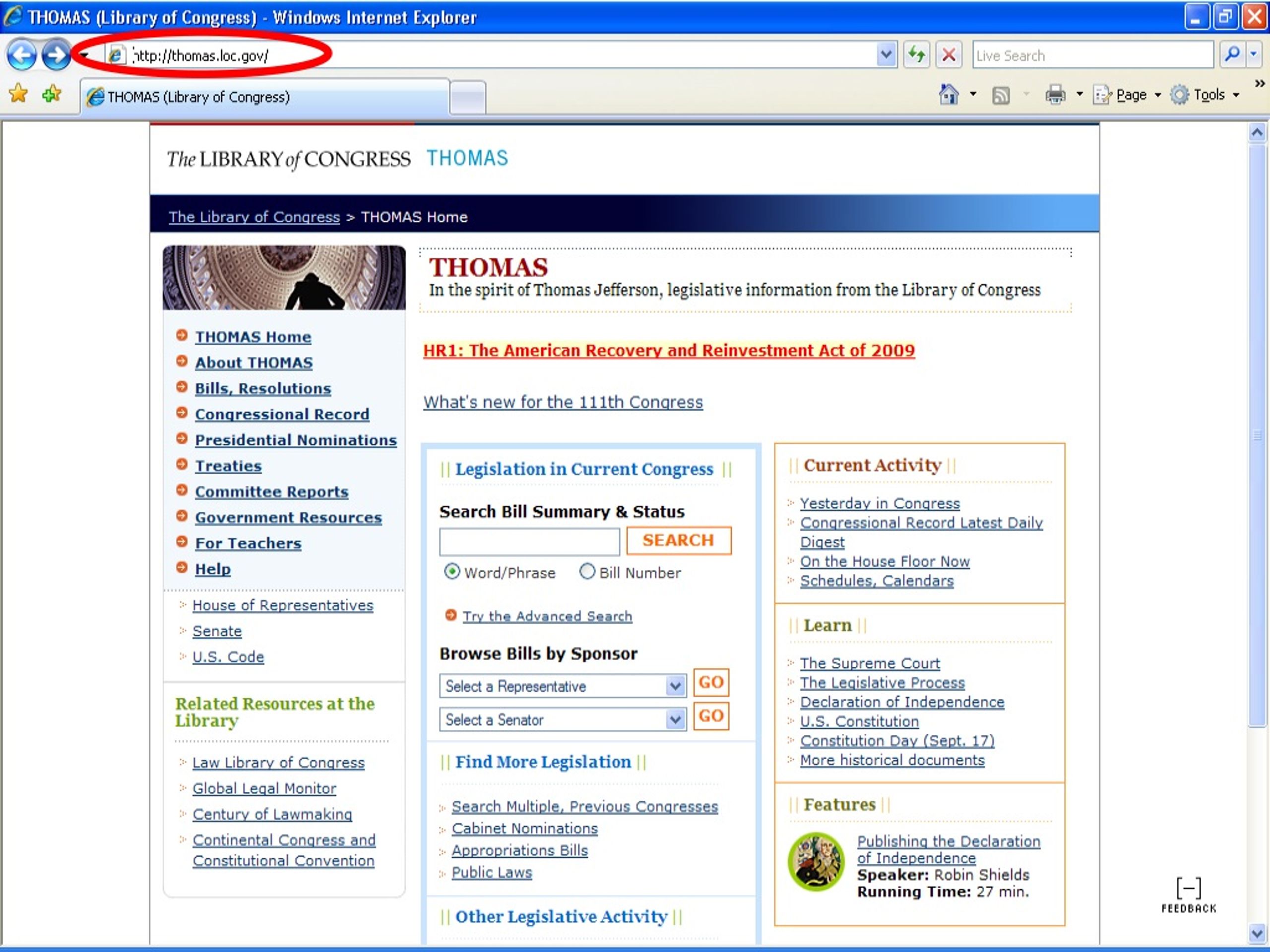Click the Refresh page icon
Image resolution: width=1270 pixels, height=952 pixels.
click(916, 55)
